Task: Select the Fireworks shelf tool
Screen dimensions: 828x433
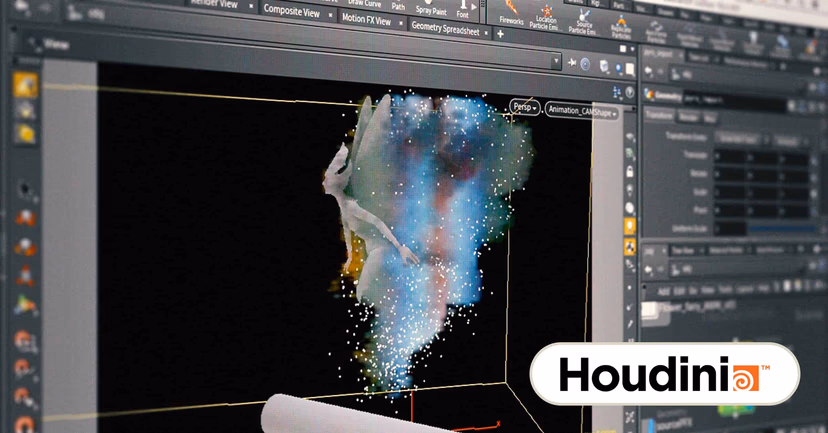Action: pos(511,13)
